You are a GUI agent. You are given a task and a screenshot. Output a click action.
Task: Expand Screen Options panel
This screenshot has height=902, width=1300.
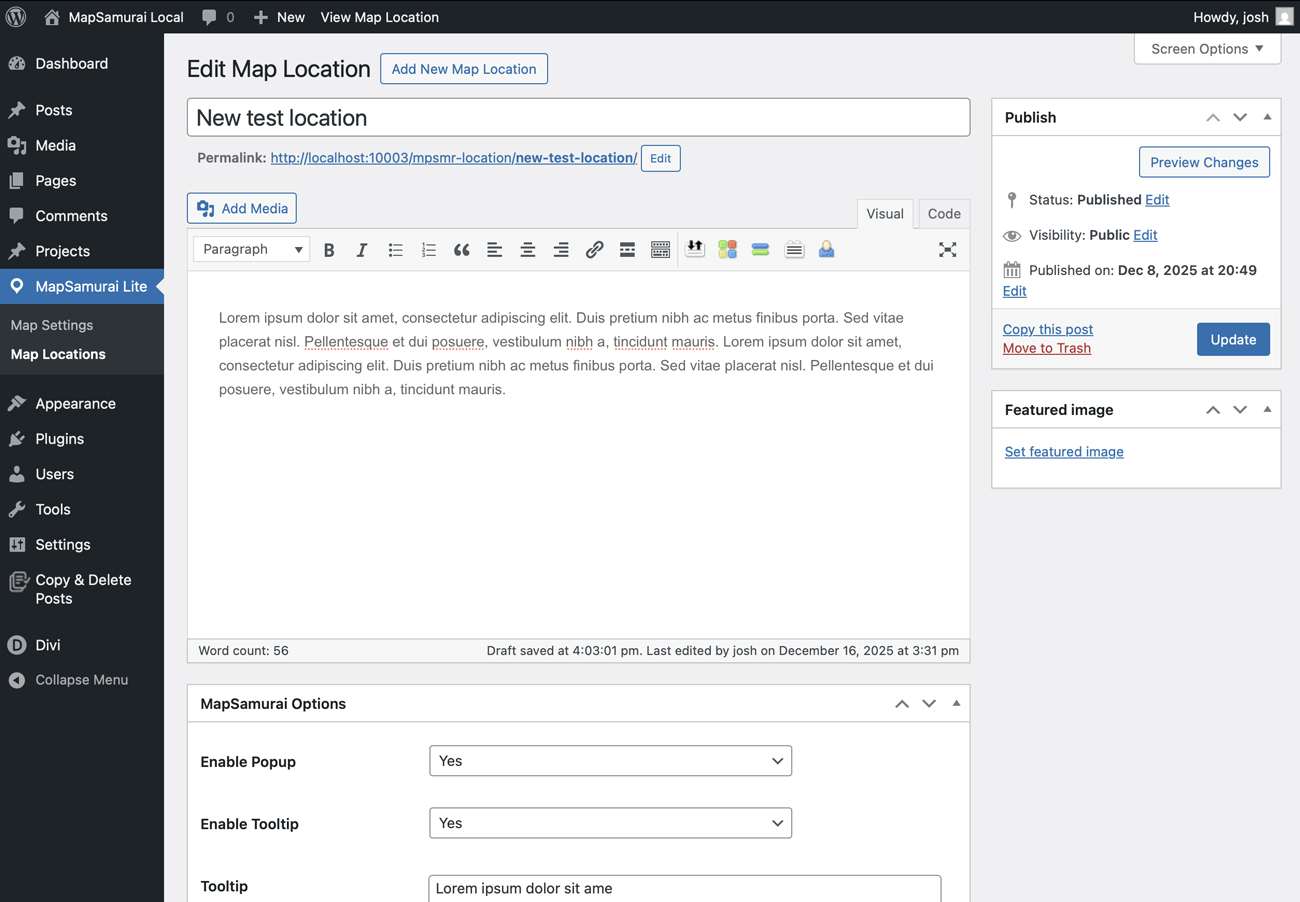tap(1207, 49)
